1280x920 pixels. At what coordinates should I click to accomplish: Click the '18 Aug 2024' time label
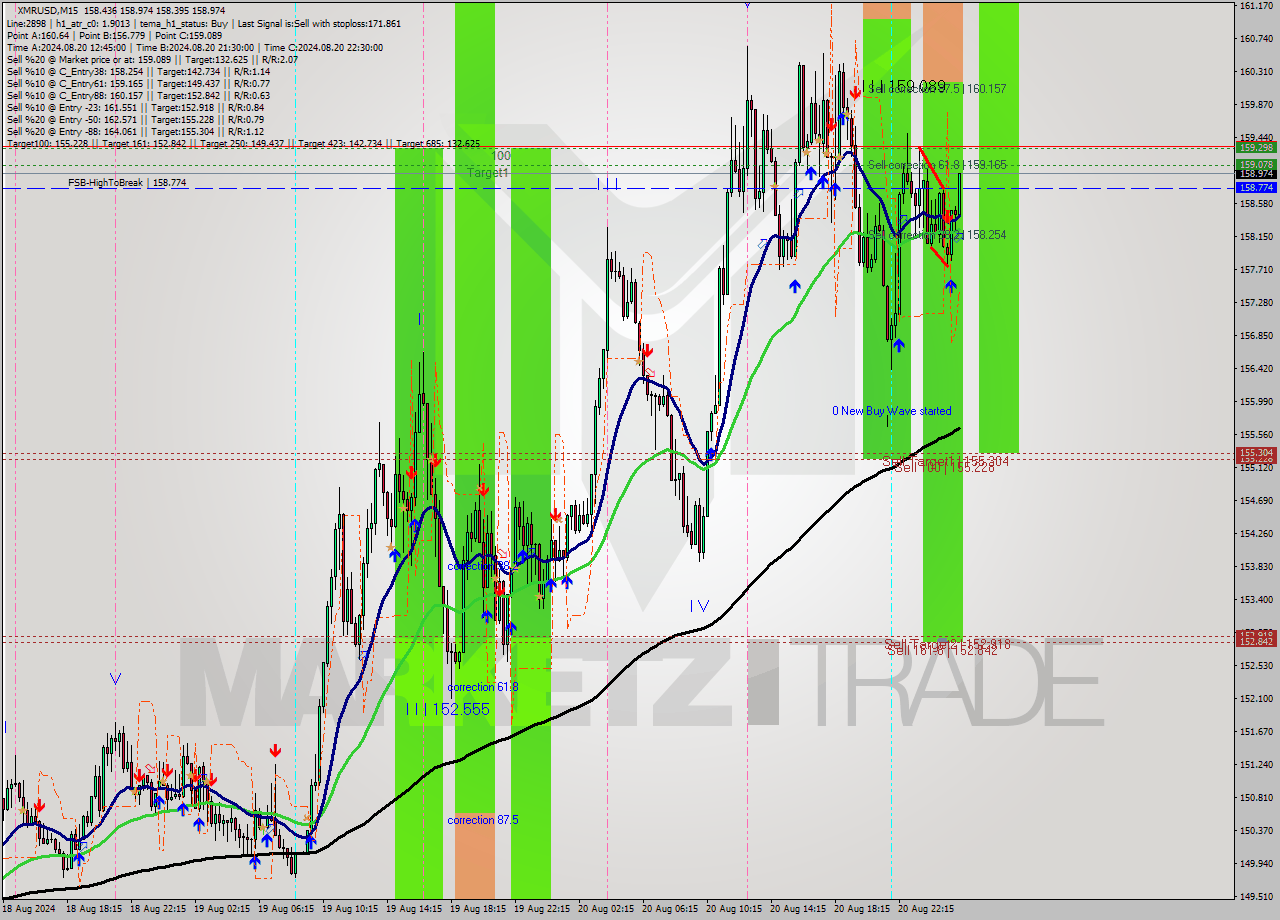(x=31, y=909)
